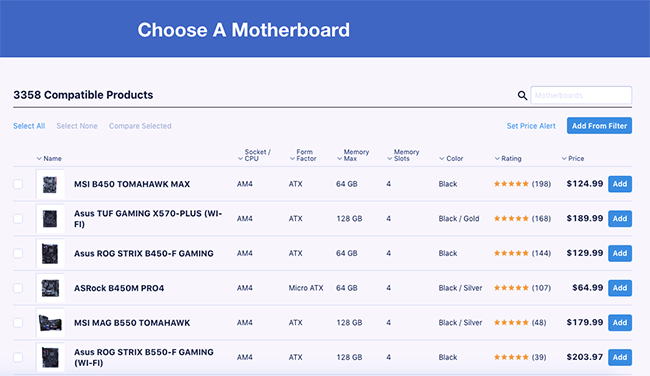The image size is (650, 376).
Task: Sort by the Memory Slots column
Action: [403, 155]
